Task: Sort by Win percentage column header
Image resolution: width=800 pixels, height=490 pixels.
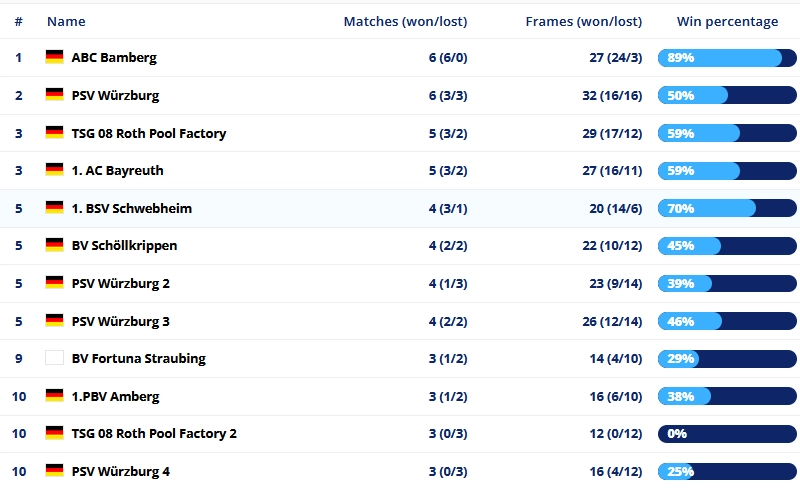Action: click(x=727, y=21)
